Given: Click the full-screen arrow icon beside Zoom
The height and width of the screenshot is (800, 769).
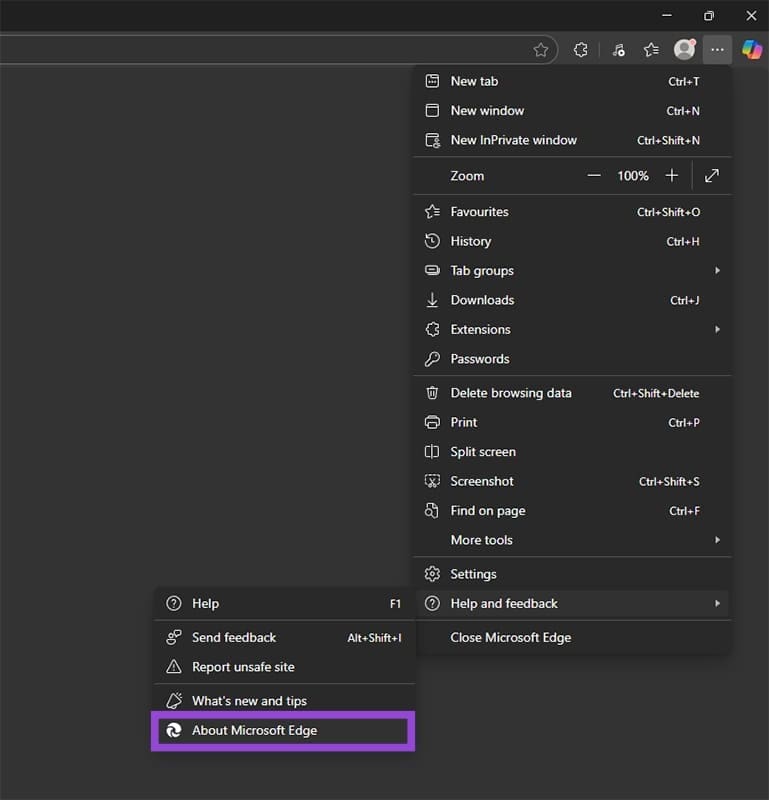Looking at the screenshot, I should point(711,175).
